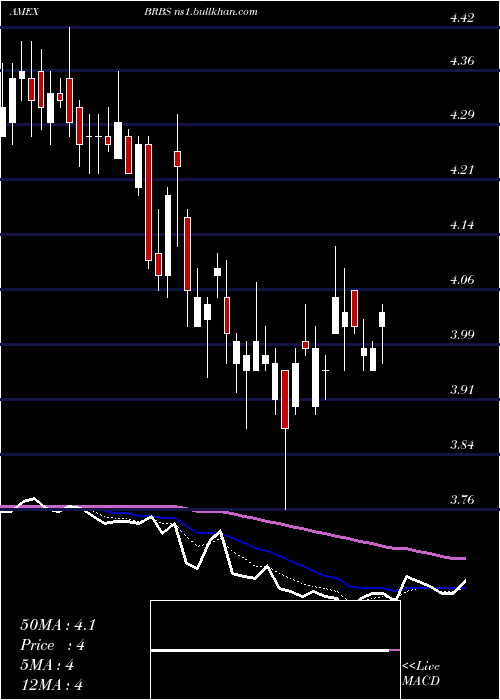Click the AMEX exchange label
The image size is (500, 700).
[23, 12]
